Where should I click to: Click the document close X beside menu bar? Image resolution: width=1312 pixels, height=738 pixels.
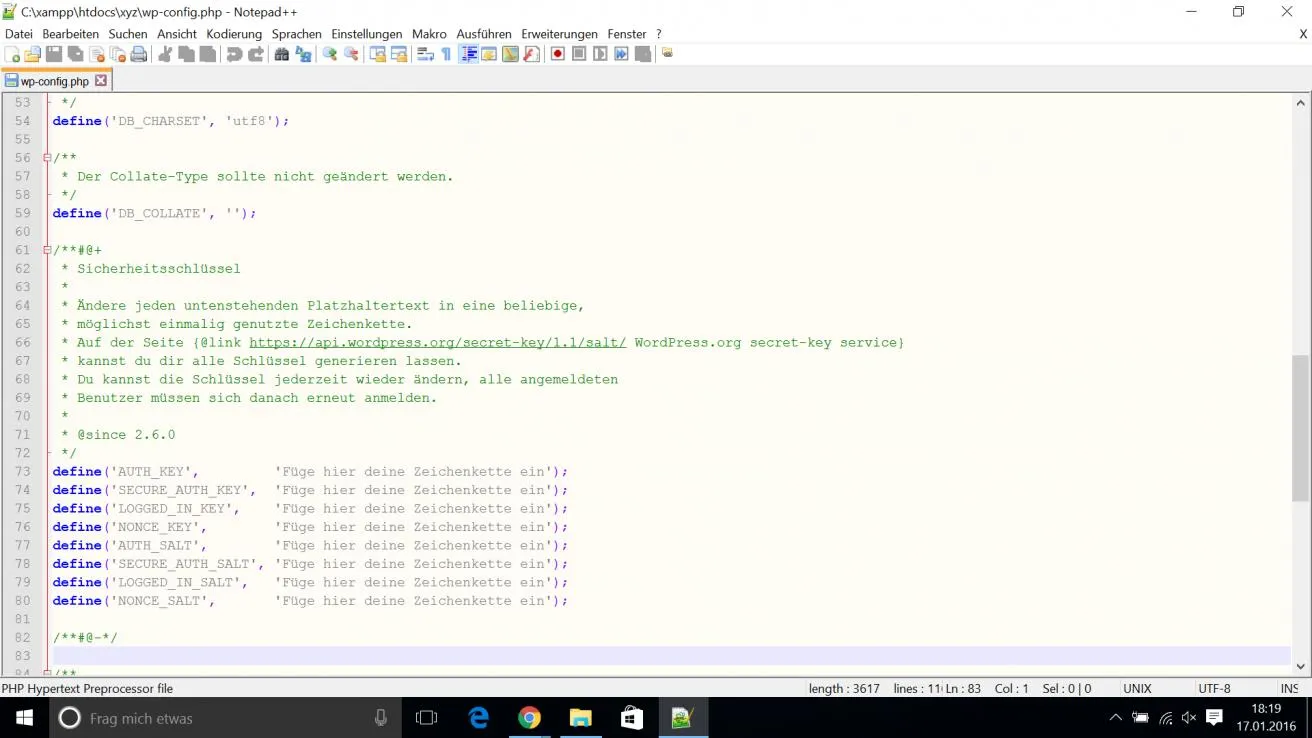[1303, 34]
